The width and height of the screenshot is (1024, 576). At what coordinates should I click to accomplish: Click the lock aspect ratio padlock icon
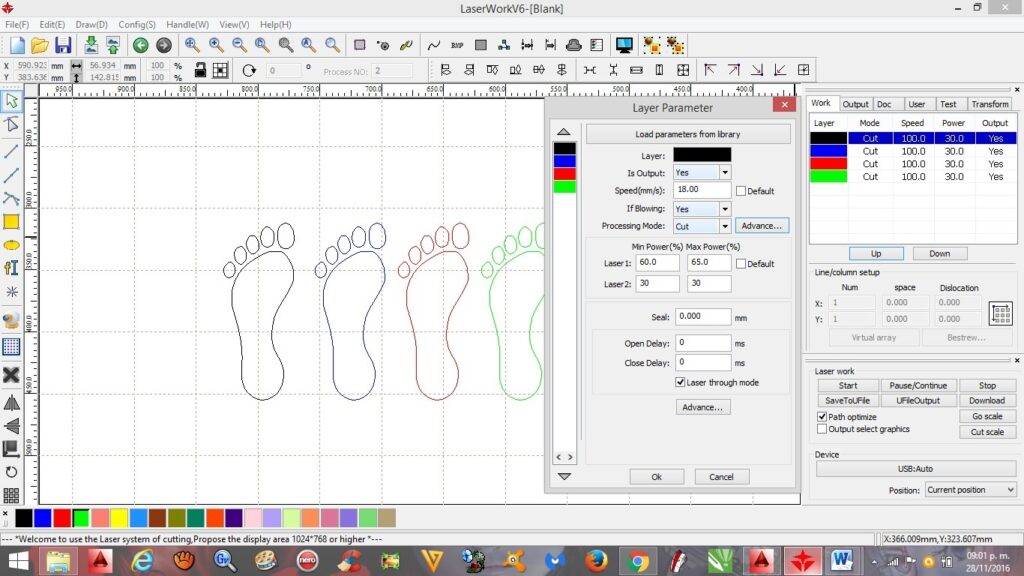pos(200,70)
